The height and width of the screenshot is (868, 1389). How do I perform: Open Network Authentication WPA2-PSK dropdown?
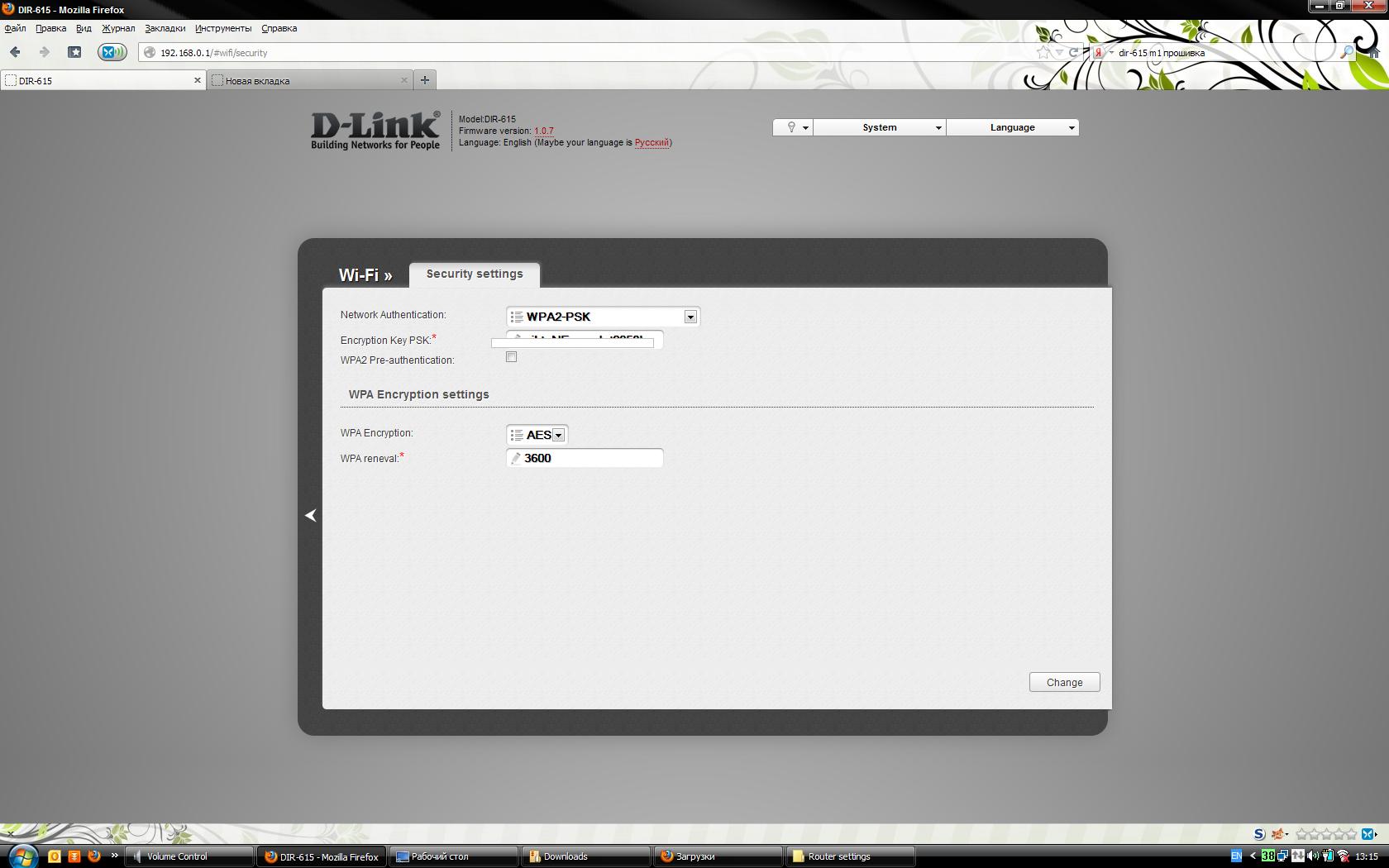pos(603,317)
